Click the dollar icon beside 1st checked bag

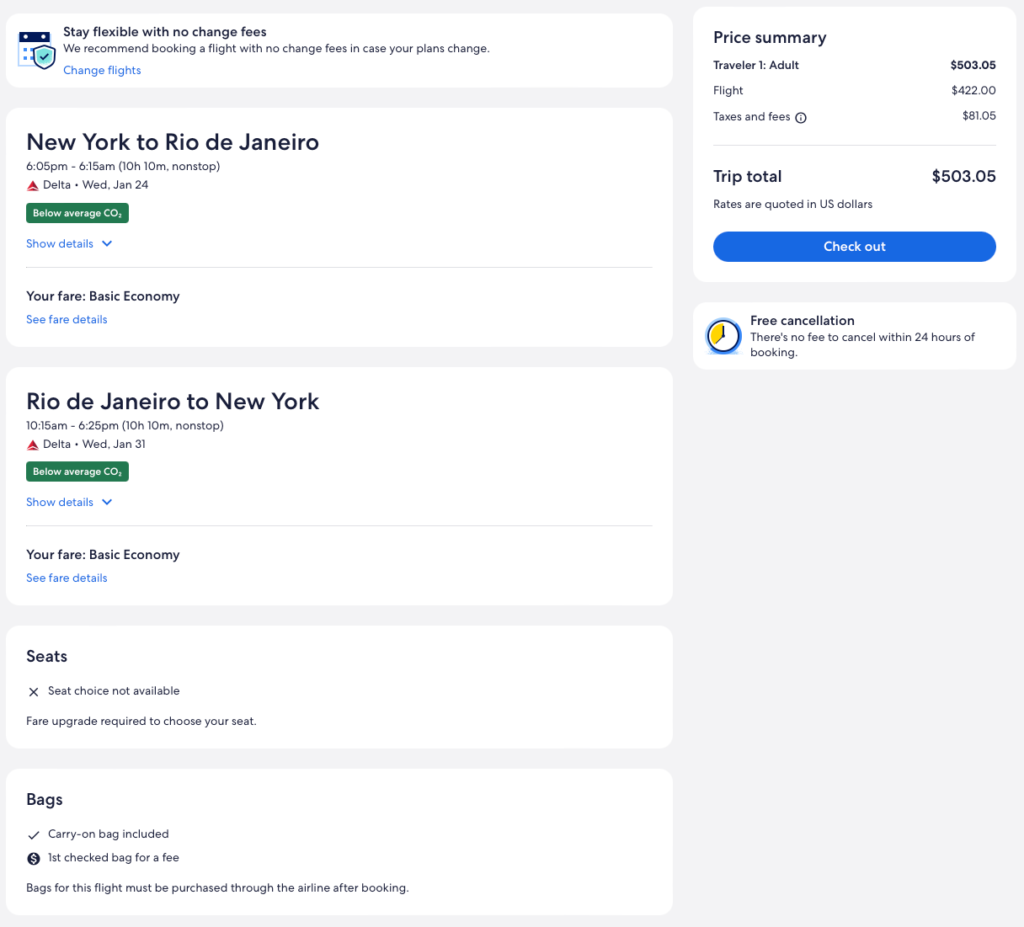(34, 858)
